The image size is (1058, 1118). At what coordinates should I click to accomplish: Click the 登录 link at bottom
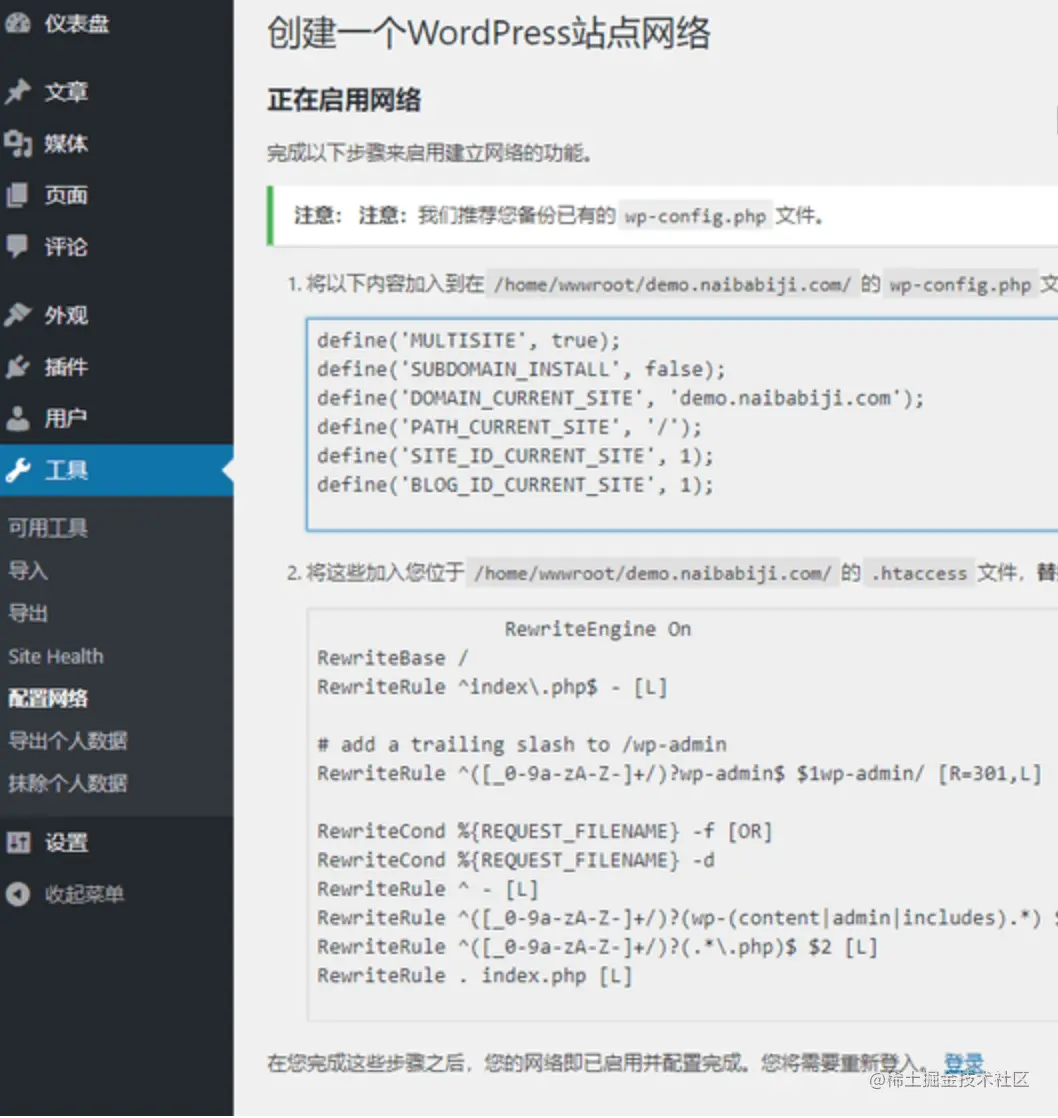[964, 1062]
